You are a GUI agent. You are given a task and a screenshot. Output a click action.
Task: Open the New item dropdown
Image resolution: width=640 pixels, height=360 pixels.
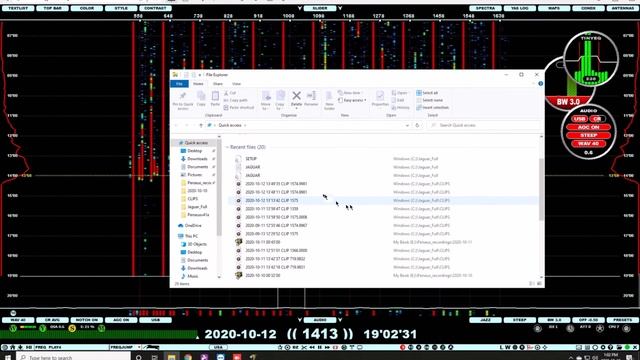349,93
